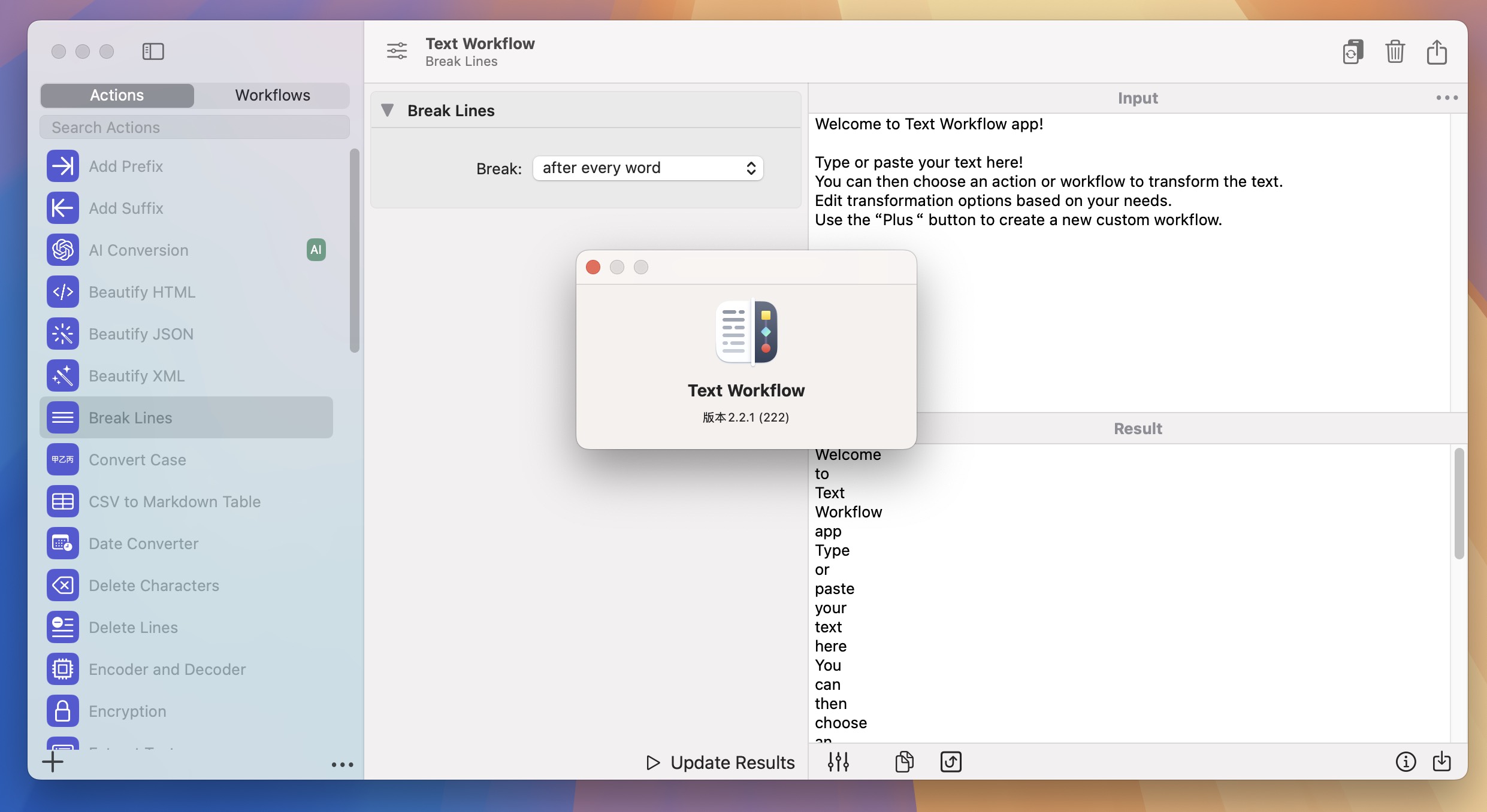The height and width of the screenshot is (812, 1487).
Task: Click Update Results button
Action: coord(721,761)
